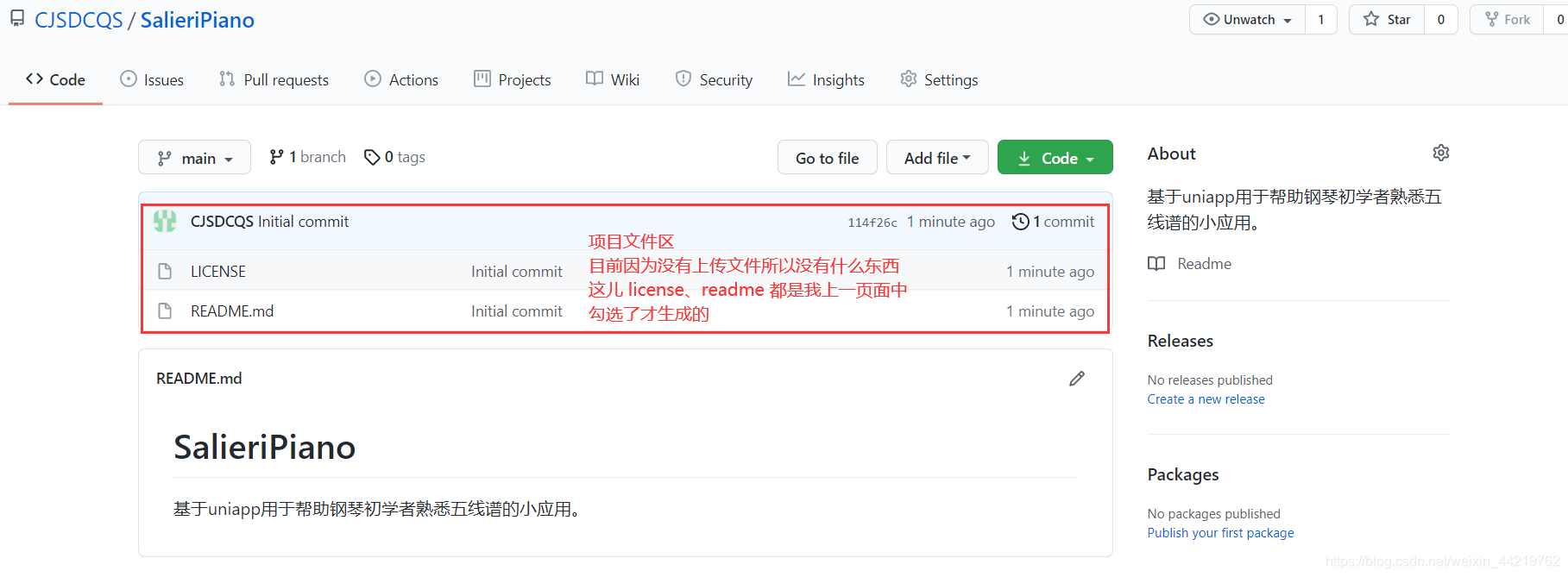Open the Security tab

pos(714,79)
